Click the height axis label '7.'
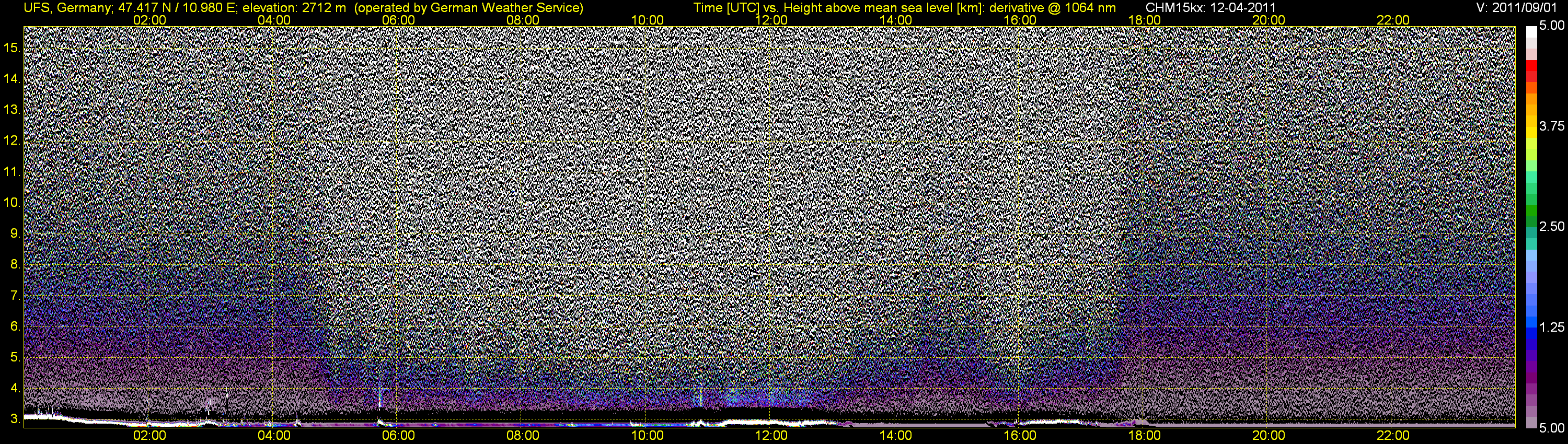This screenshot has width=1568, height=444. 15,296
